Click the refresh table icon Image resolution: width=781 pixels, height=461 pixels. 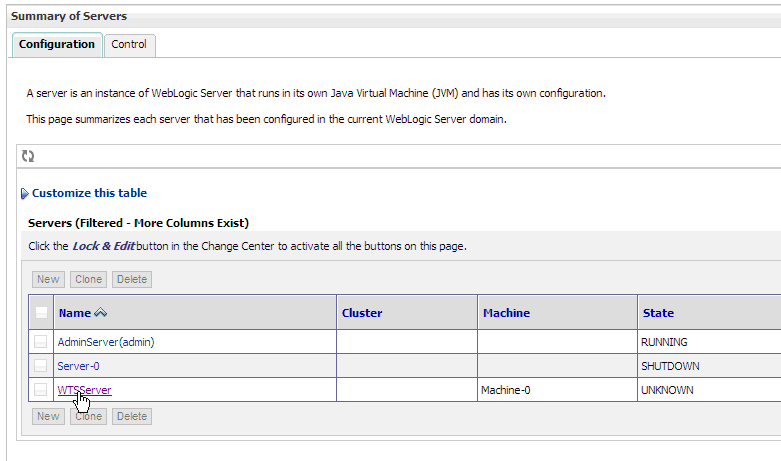tap(28, 156)
